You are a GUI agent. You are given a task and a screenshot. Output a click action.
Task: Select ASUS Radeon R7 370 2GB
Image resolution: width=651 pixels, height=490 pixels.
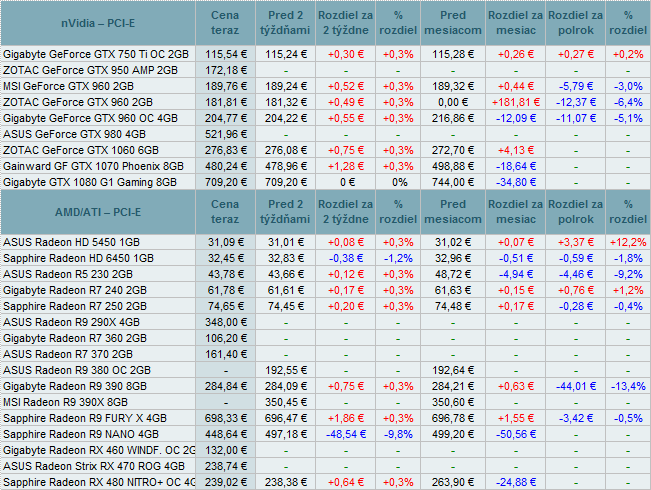68,354
